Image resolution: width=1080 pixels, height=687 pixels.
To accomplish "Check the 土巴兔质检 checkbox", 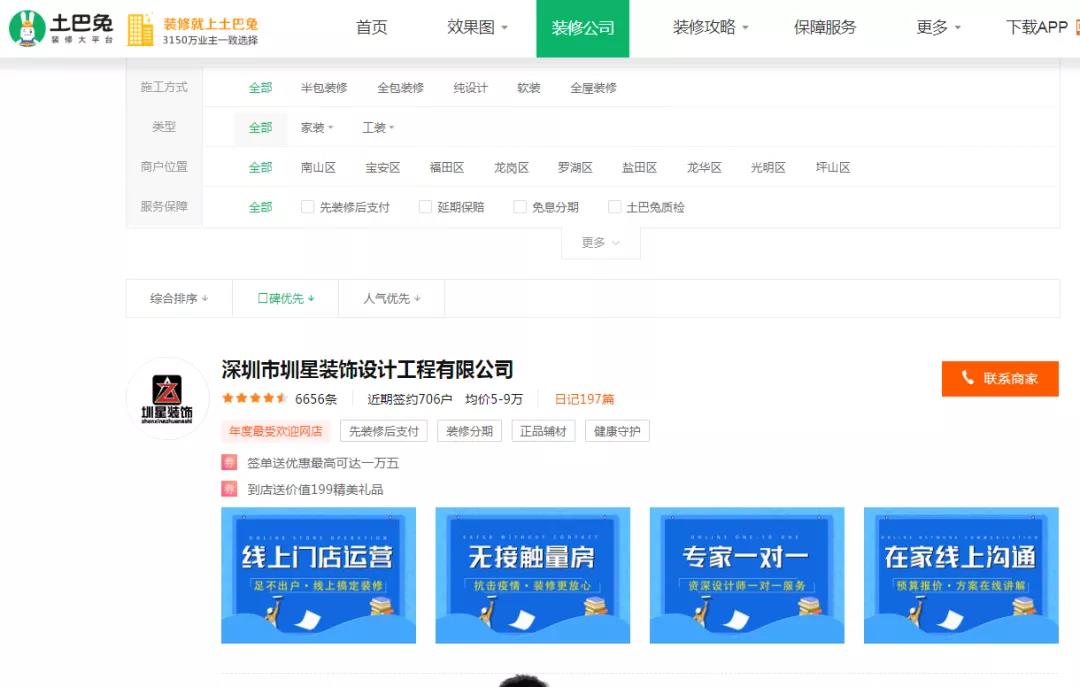I will coord(614,207).
